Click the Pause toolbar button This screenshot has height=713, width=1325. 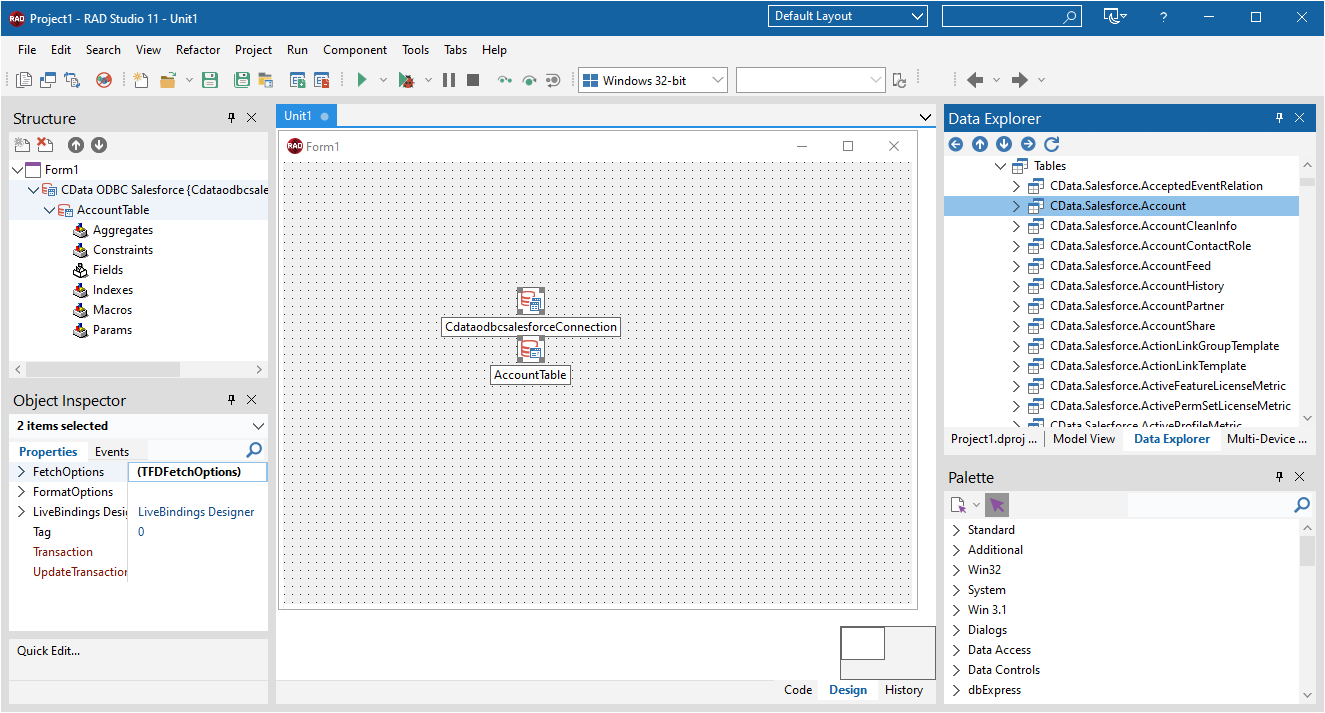[x=449, y=80]
